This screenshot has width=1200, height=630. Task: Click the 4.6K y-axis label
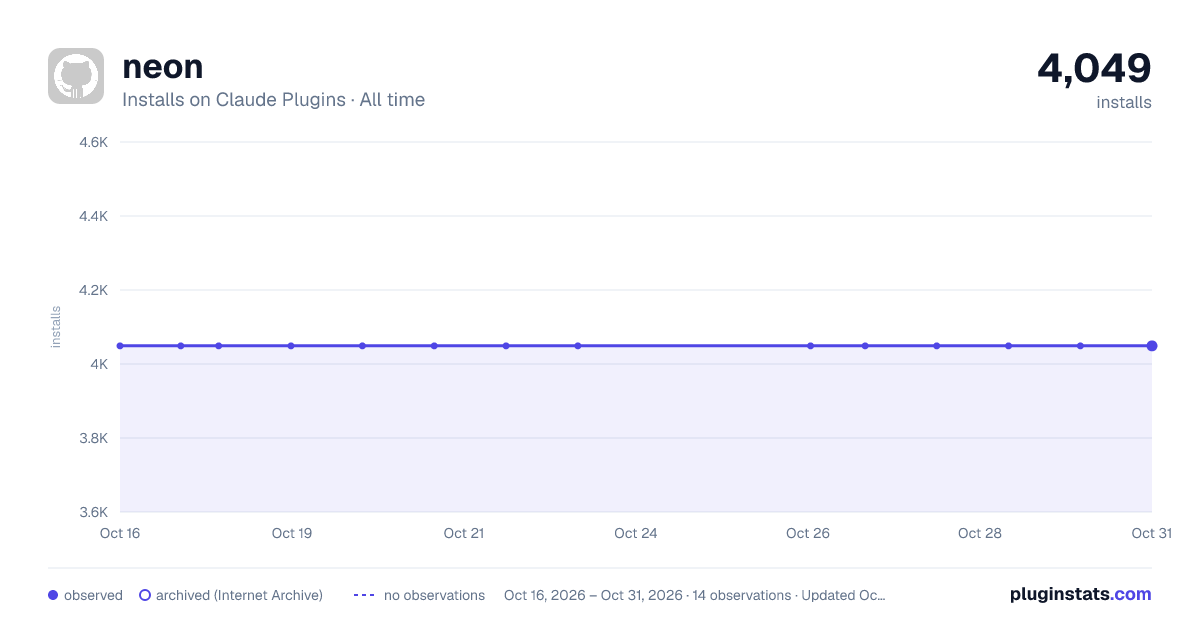click(93, 142)
